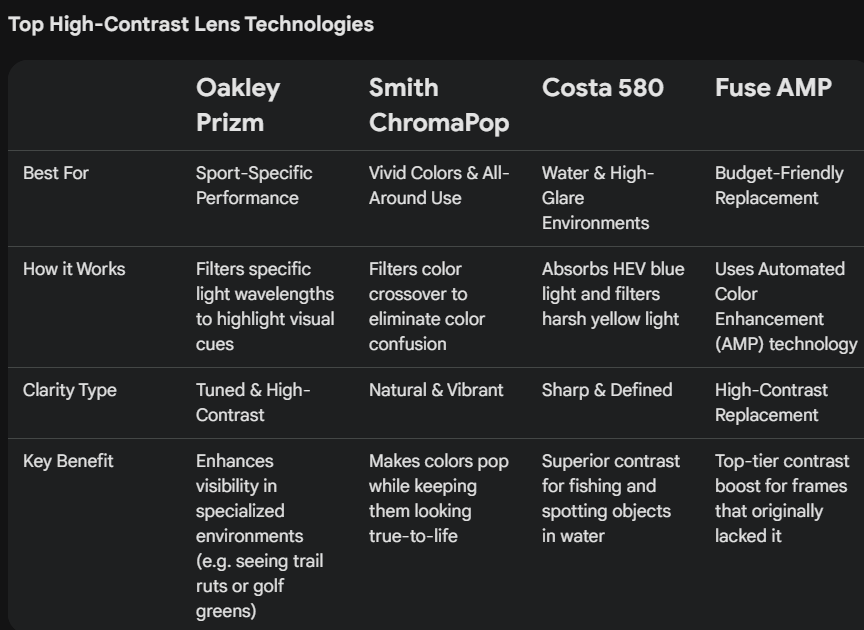Select the "Filters specific light wavelengths" cell
Screen dimensions: 864x630
point(265,306)
